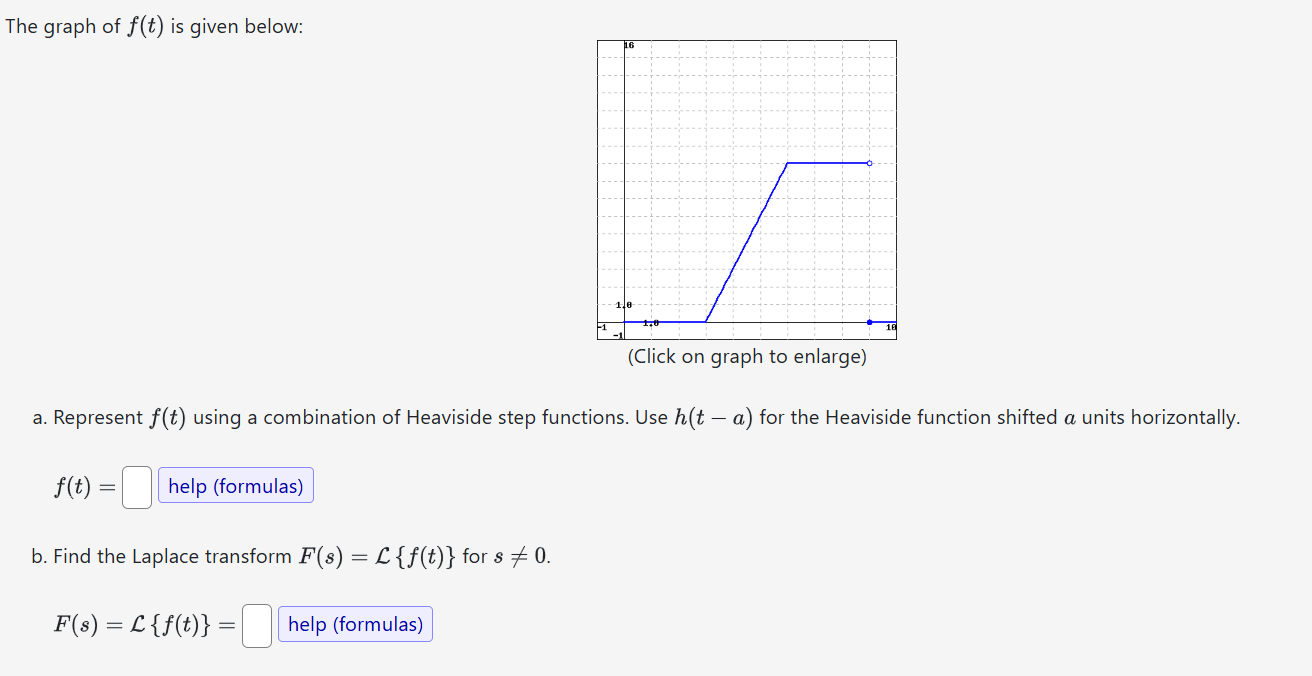Image resolution: width=1312 pixels, height=676 pixels.
Task: Click the open circle endpoint on the graph
Action: pos(868,162)
